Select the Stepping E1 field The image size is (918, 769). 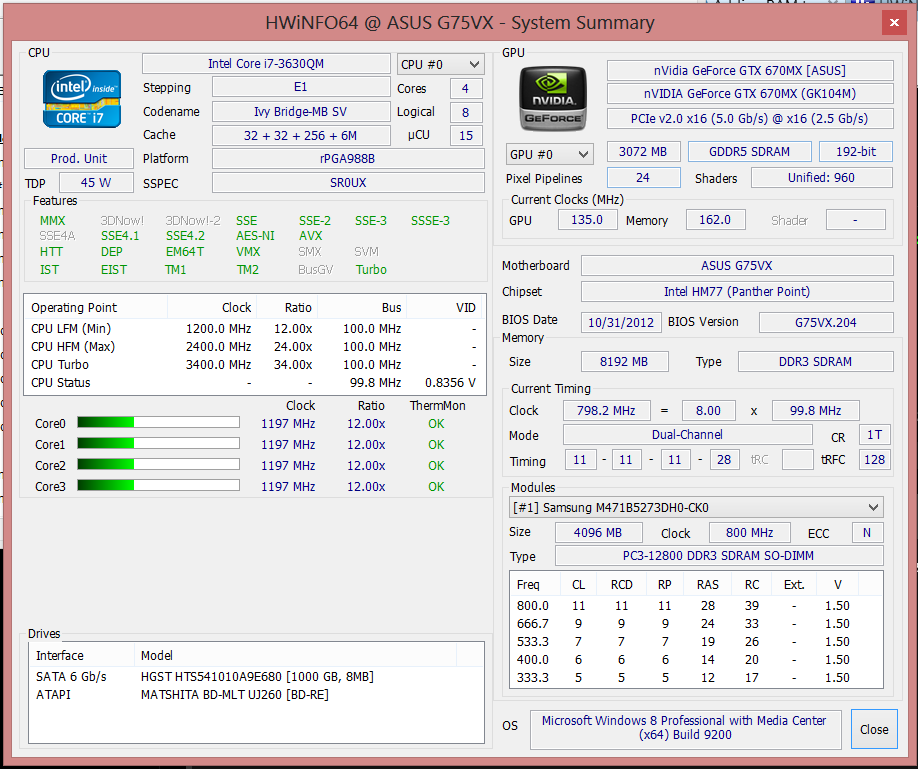[x=301, y=87]
